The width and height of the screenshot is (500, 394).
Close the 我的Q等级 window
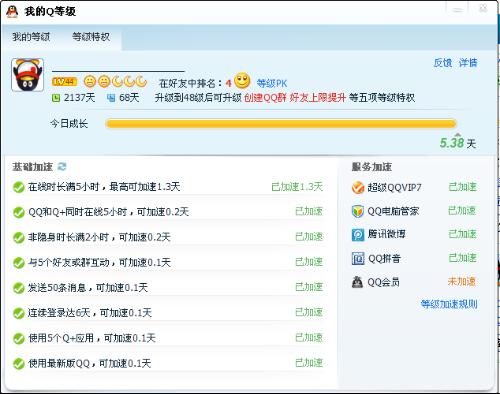point(482,9)
